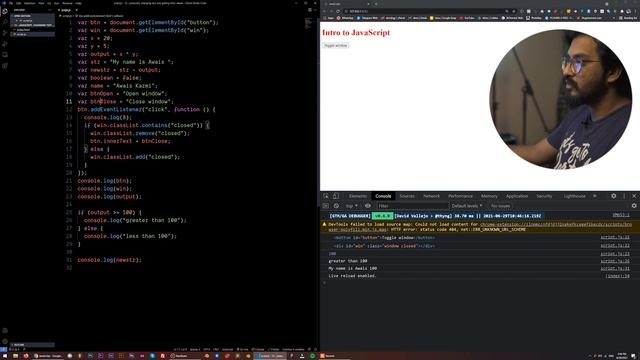This screenshot has height=360, width=640.
Task: Close the script.js editor tab
Action: point(76,10)
